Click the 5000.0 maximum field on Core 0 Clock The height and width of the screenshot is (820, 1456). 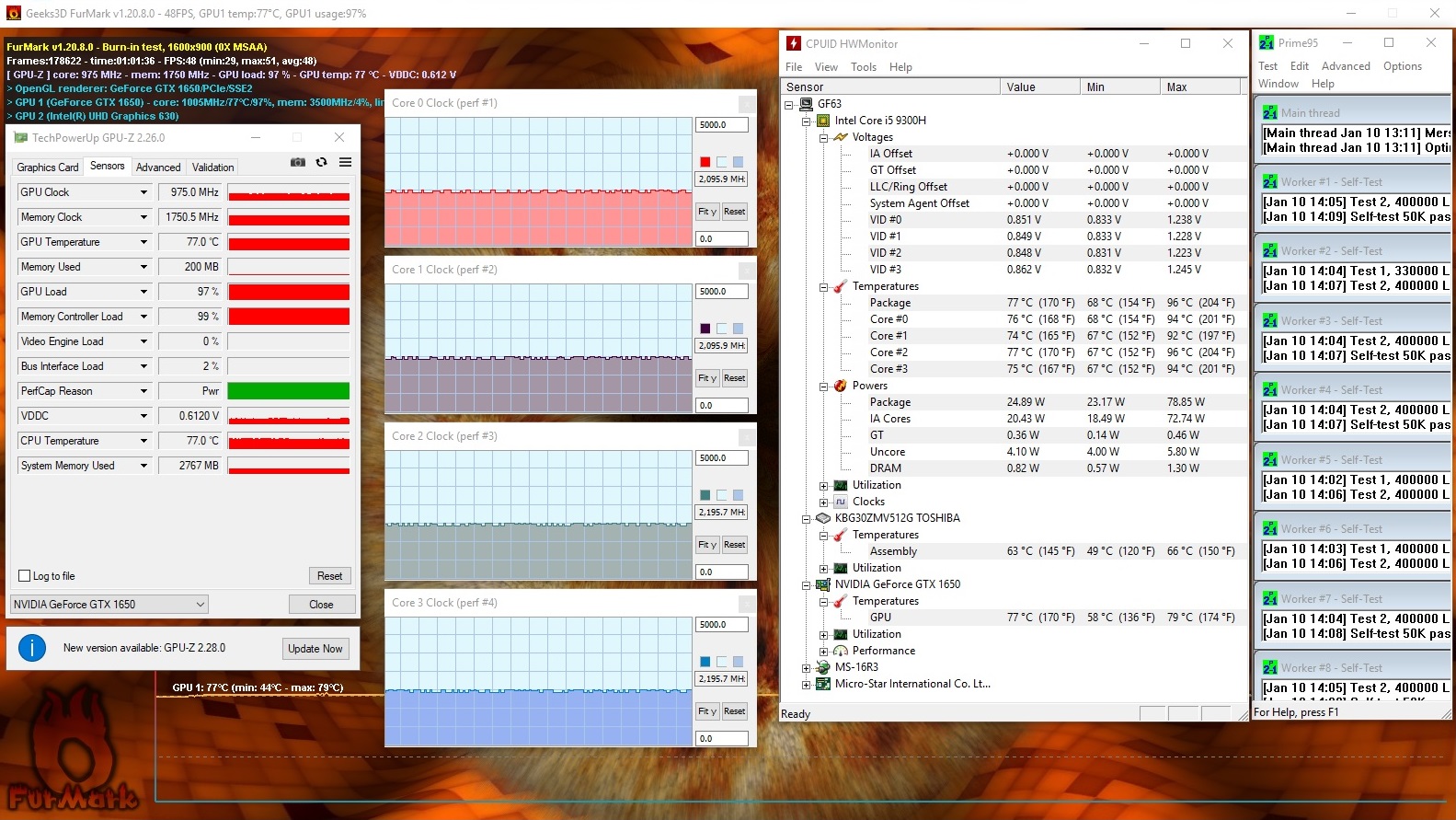click(721, 125)
